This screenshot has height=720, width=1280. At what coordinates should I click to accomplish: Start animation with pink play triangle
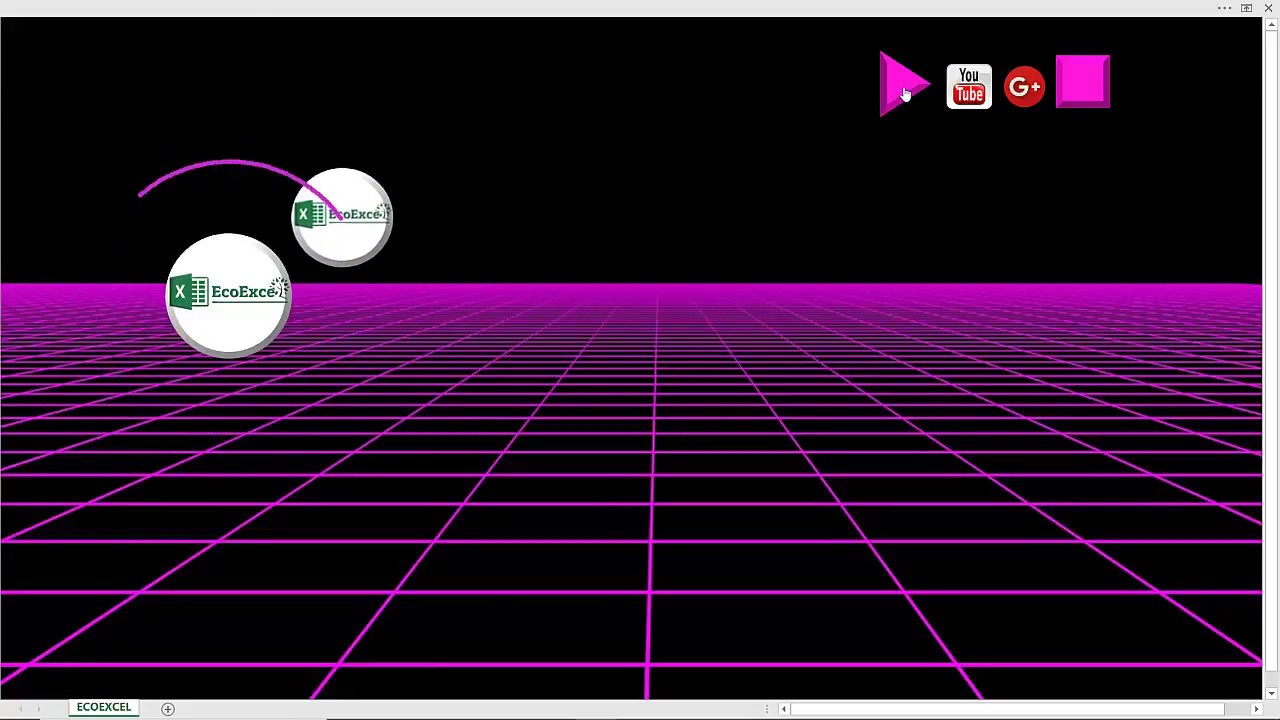[902, 84]
